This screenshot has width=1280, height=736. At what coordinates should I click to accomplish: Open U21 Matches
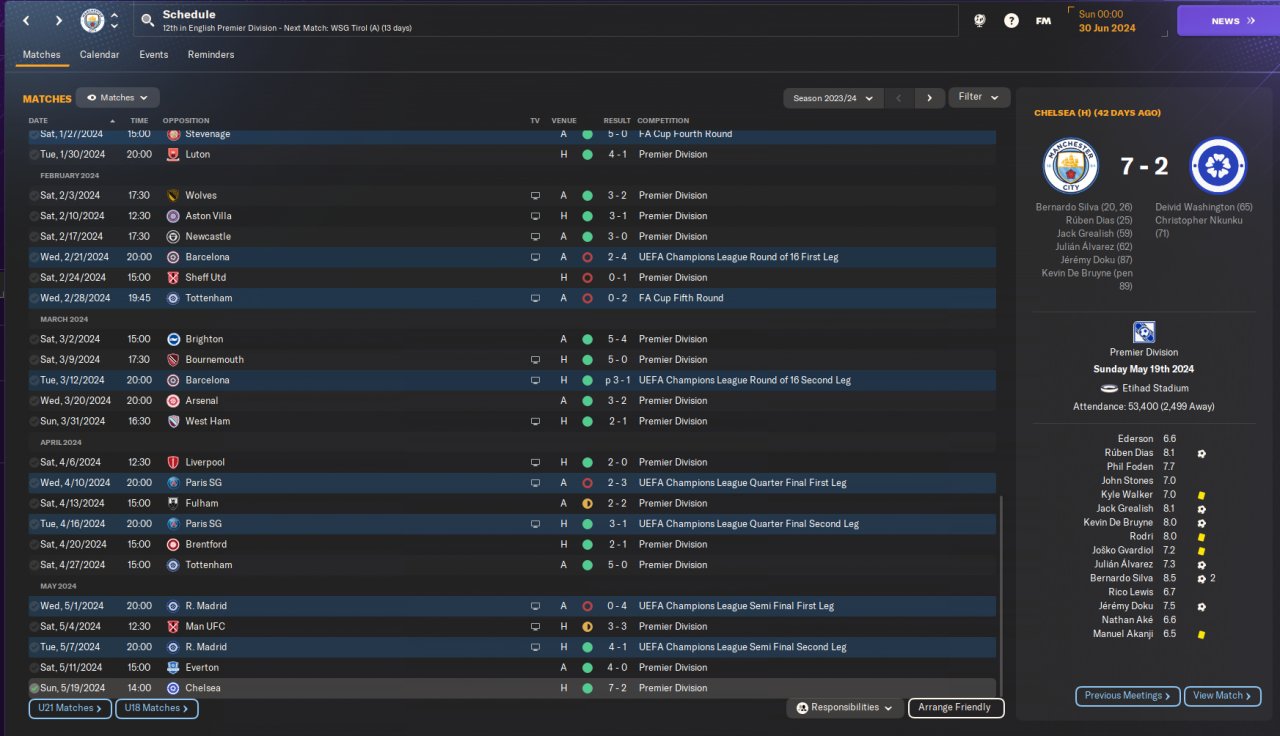[70, 708]
